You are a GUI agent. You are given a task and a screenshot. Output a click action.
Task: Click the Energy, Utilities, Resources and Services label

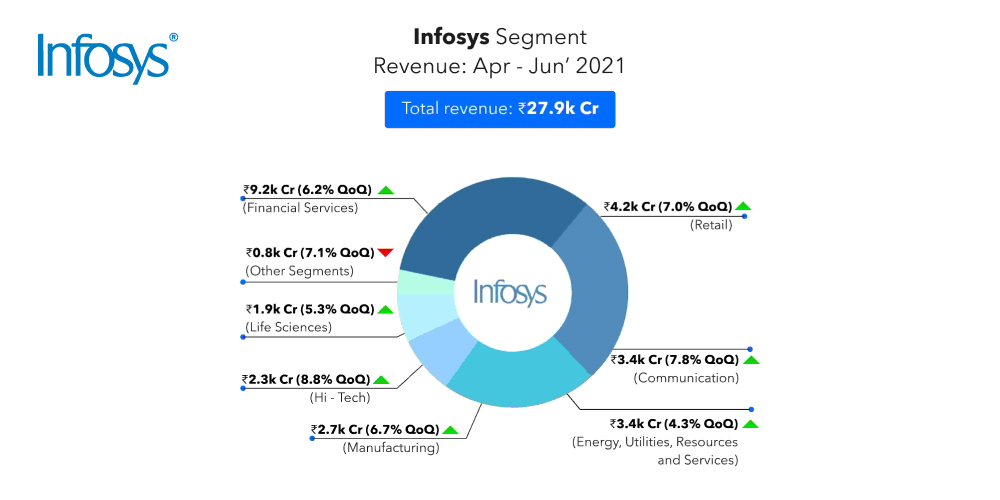point(656,451)
